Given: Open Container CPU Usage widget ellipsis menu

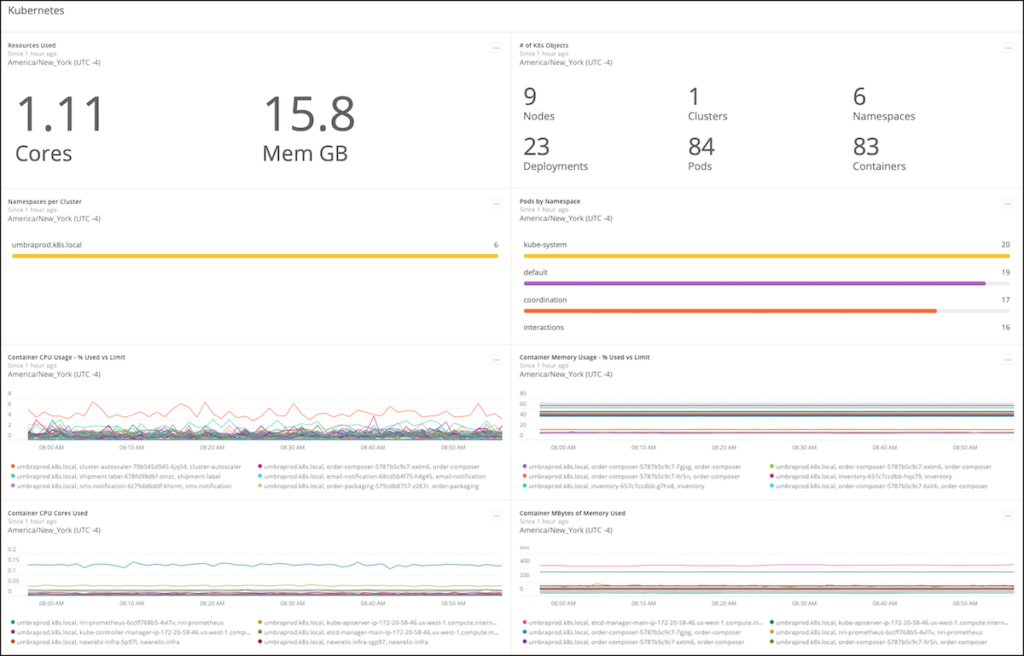Looking at the screenshot, I should pos(495,359).
